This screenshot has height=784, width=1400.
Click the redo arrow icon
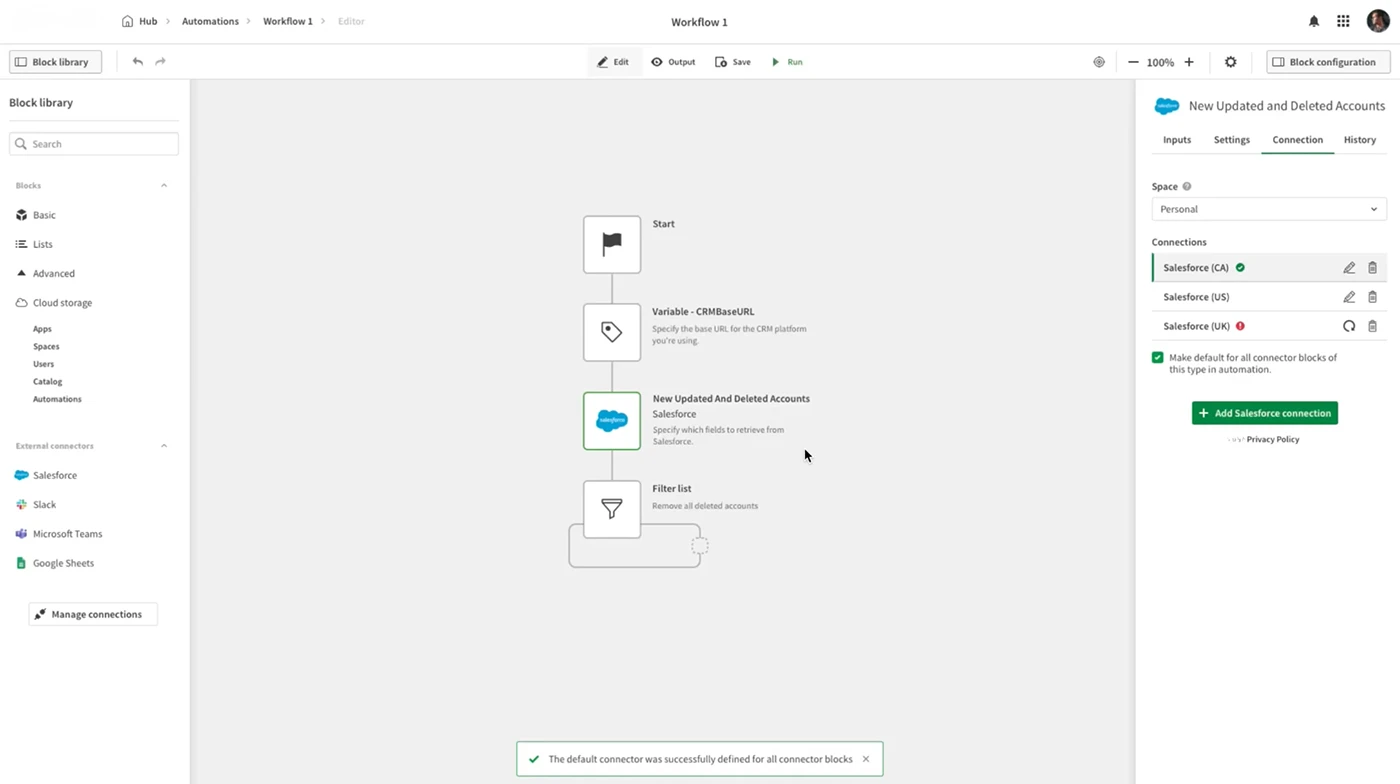tap(160, 62)
